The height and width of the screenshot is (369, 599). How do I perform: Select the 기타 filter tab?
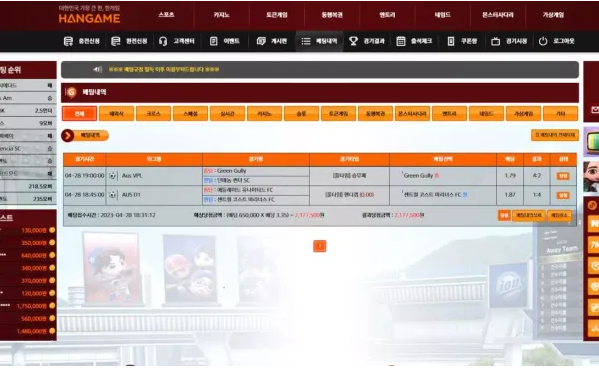(560, 114)
